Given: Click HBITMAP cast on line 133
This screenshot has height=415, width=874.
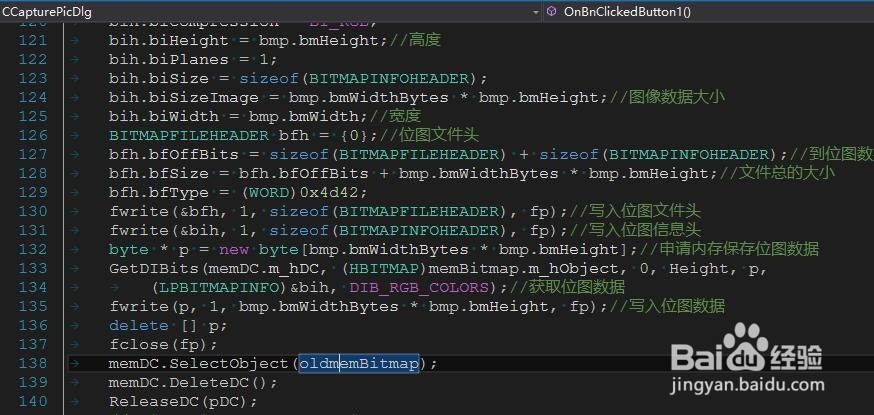Looking at the screenshot, I should coord(384,268).
